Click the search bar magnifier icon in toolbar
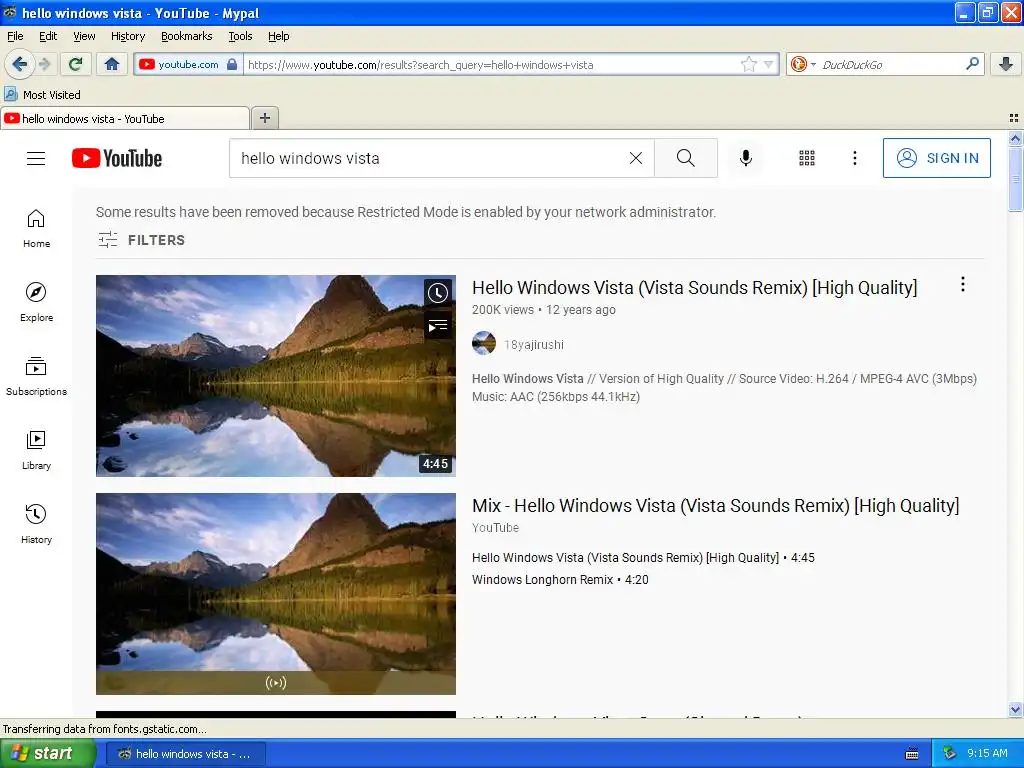Image resolution: width=1024 pixels, height=768 pixels. point(972,63)
